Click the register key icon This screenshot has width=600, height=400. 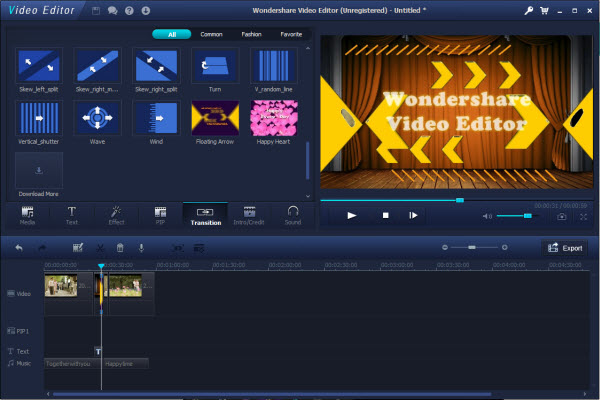pyautogui.click(x=529, y=11)
